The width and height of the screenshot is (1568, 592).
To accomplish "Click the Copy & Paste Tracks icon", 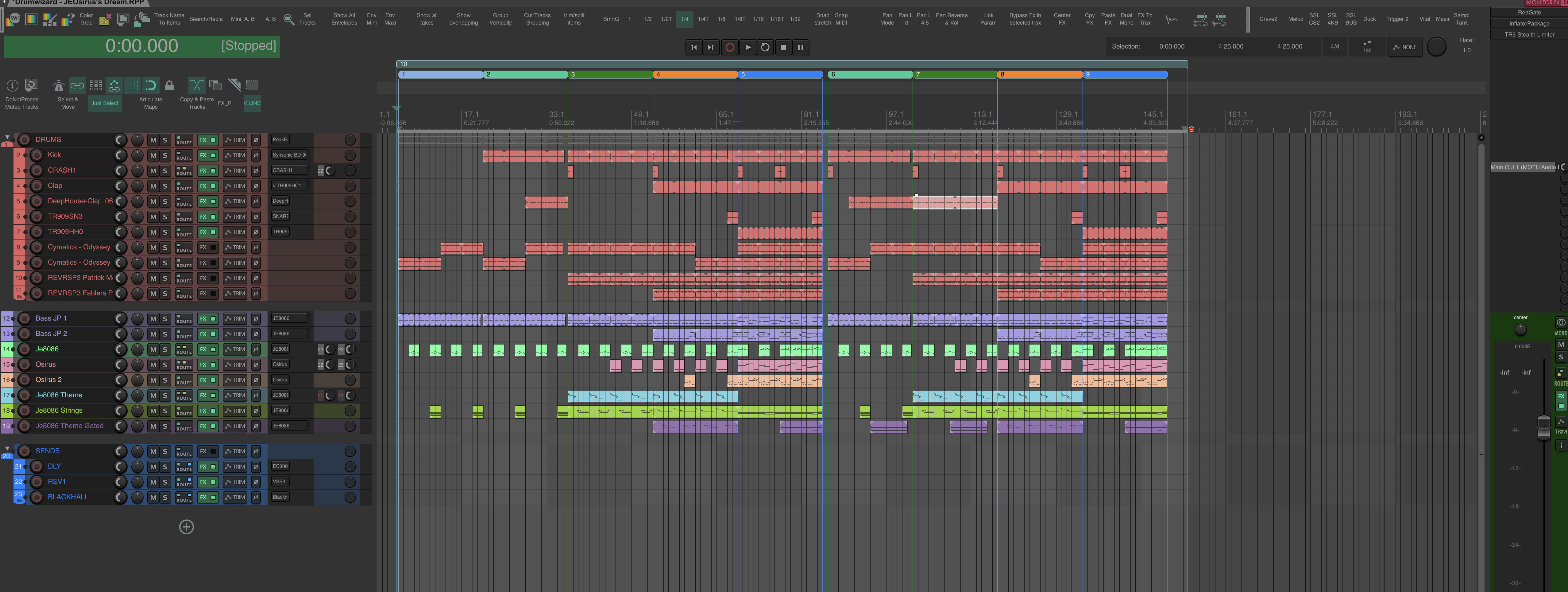I will coord(196,86).
